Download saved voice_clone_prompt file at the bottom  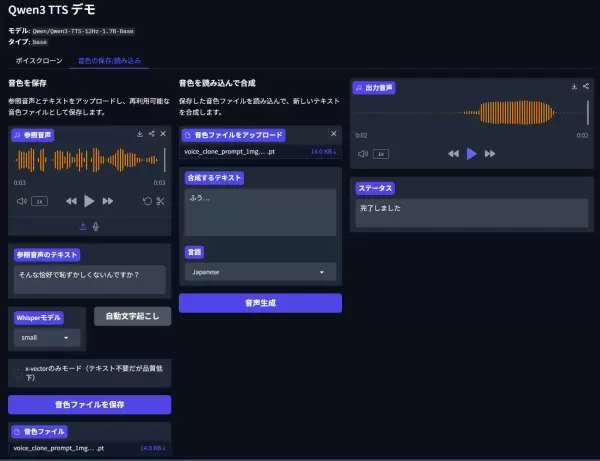pyautogui.click(x=152, y=448)
